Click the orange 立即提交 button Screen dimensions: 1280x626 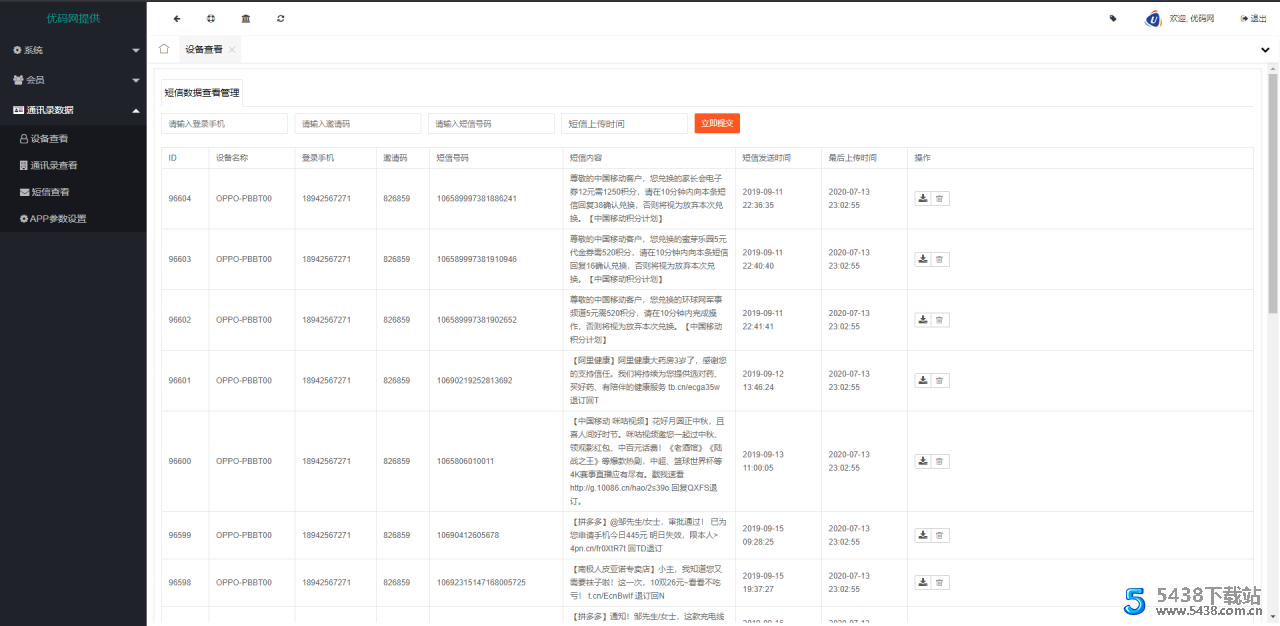(x=717, y=123)
